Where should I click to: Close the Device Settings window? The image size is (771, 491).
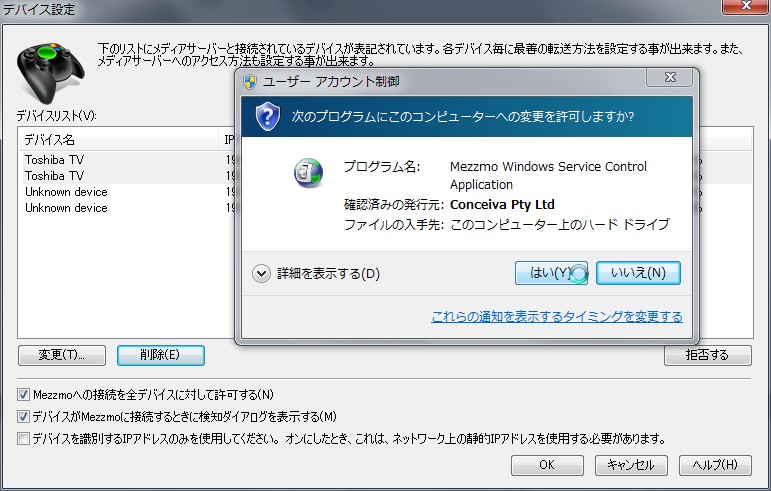[746, 6]
